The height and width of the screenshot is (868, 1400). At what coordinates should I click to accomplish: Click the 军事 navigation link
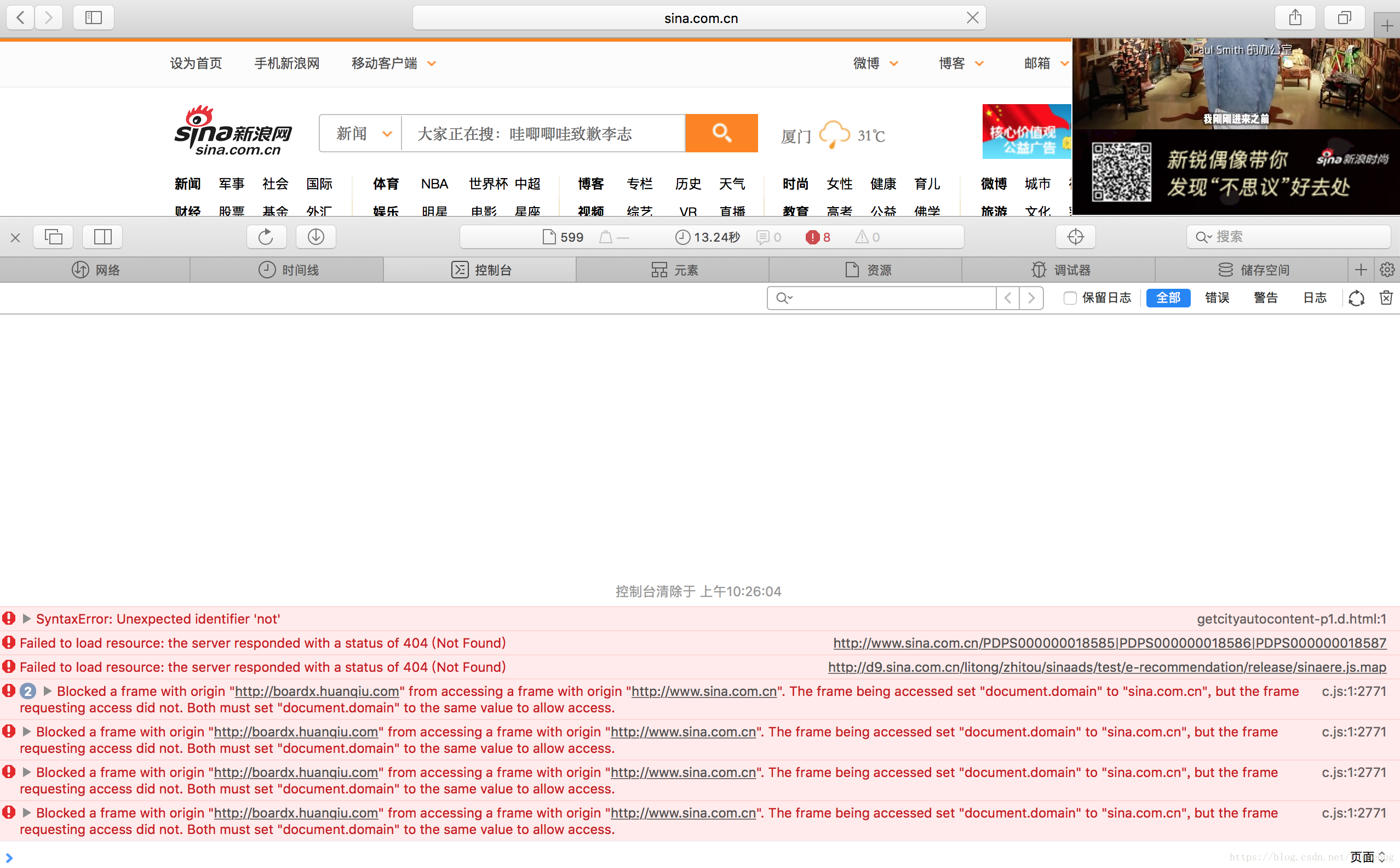[x=231, y=184]
